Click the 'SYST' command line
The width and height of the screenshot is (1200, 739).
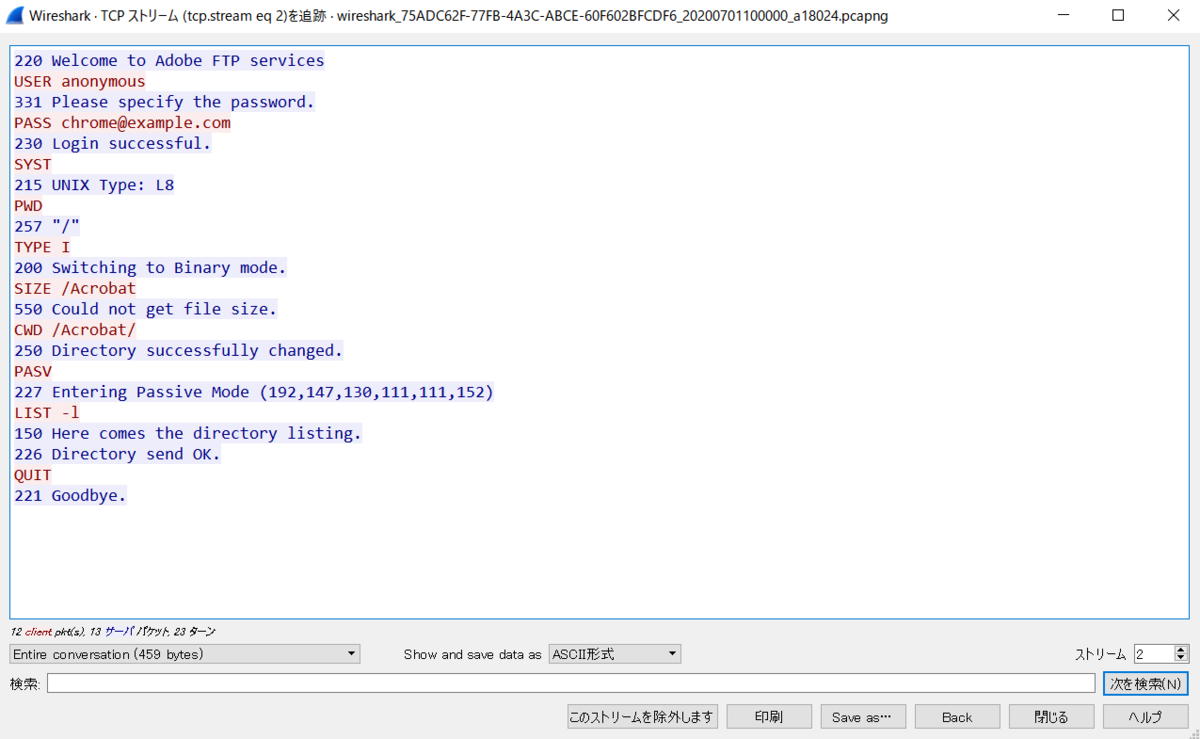pyautogui.click(x=33, y=164)
